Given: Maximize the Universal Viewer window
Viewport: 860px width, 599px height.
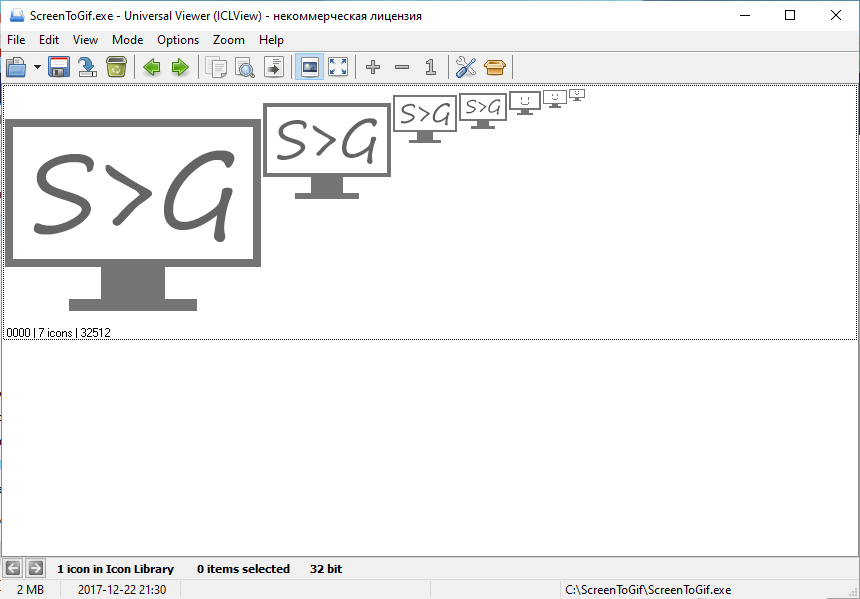Looking at the screenshot, I should pos(790,15).
